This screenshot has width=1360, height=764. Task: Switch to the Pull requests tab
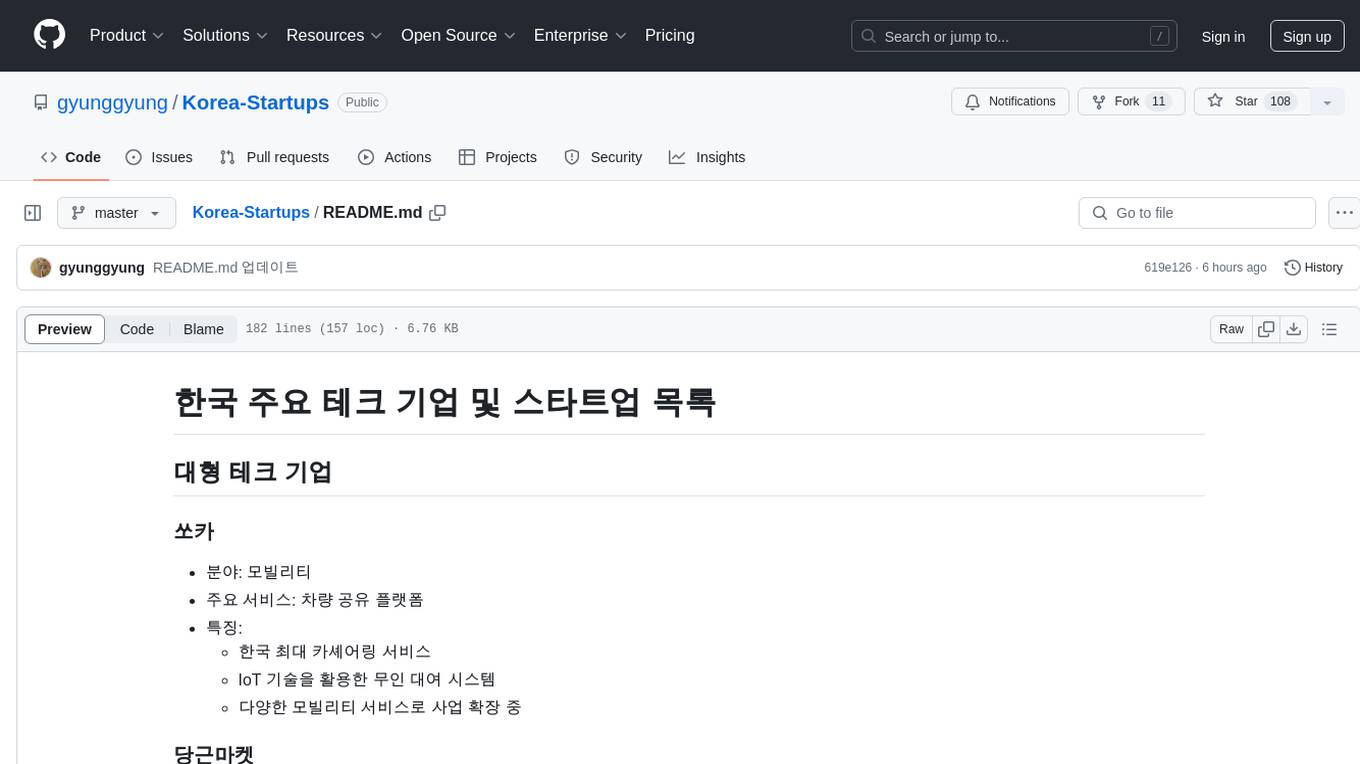coord(274,157)
